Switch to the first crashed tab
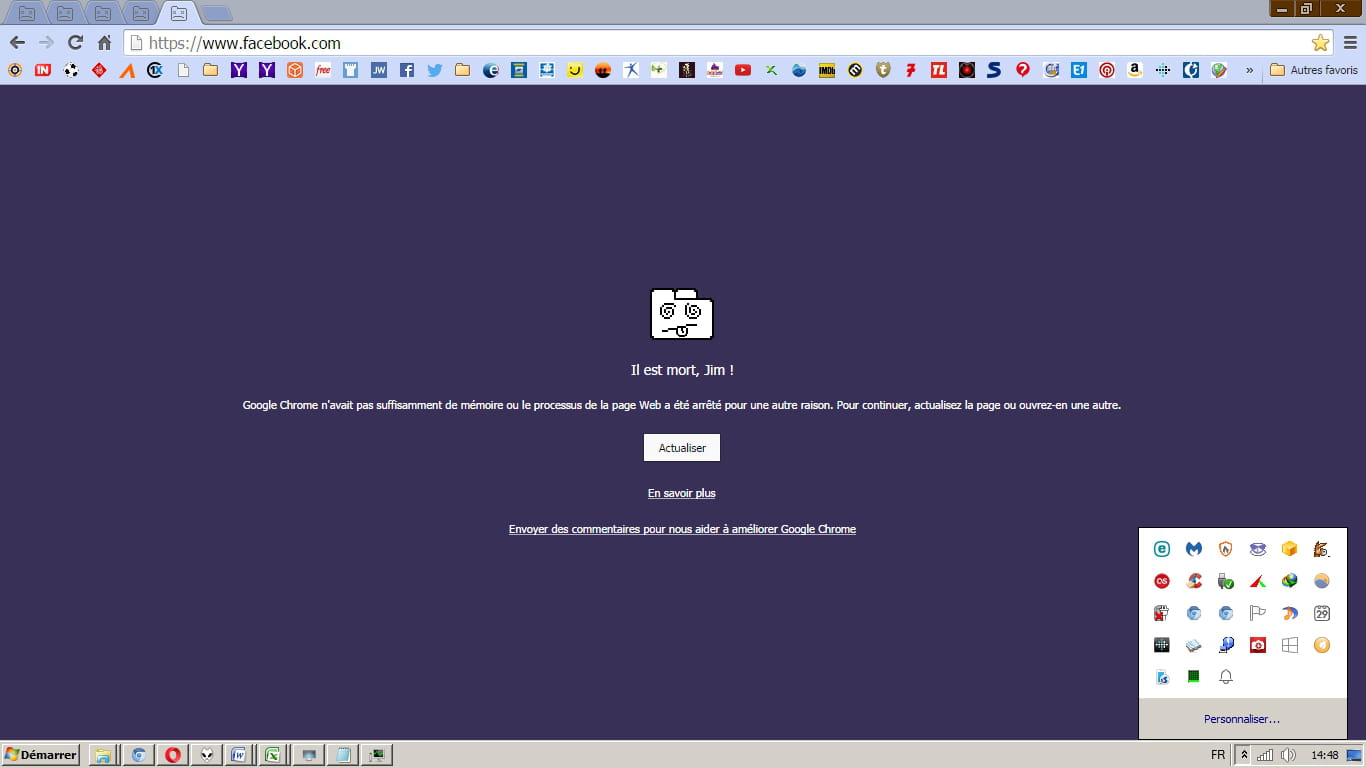Screen dimensions: 1366x768 27,13
